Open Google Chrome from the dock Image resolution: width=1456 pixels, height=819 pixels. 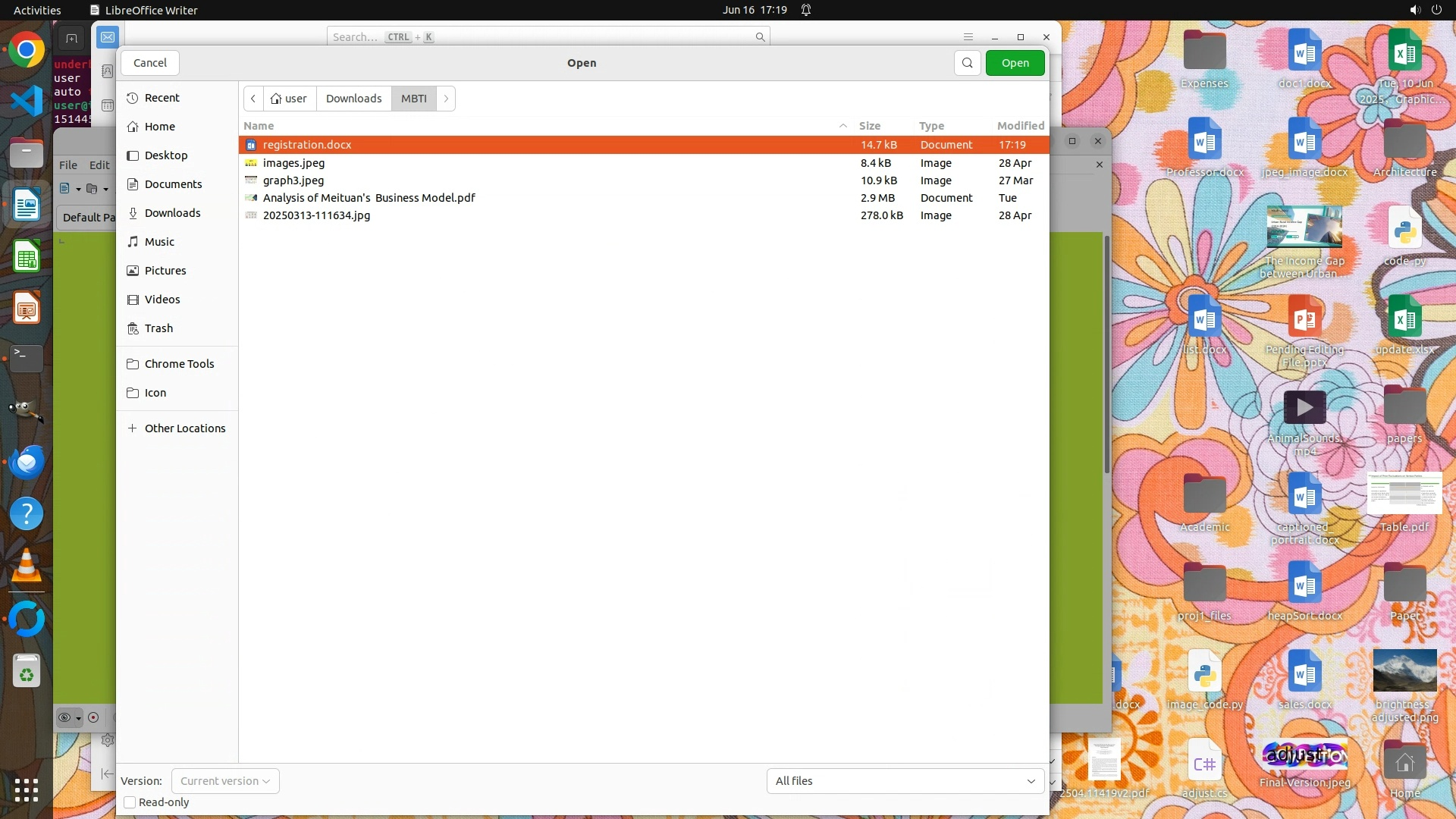tap(27, 50)
